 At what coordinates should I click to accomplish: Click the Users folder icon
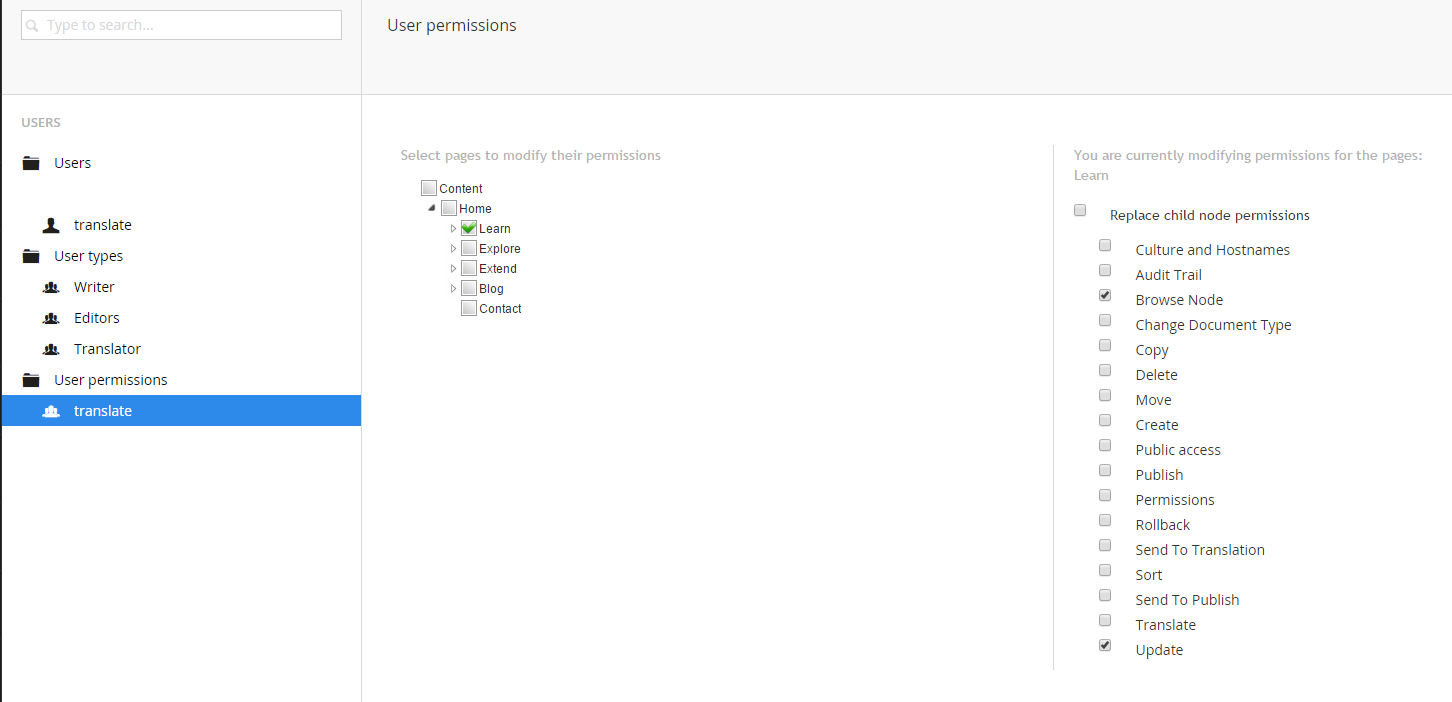point(31,163)
